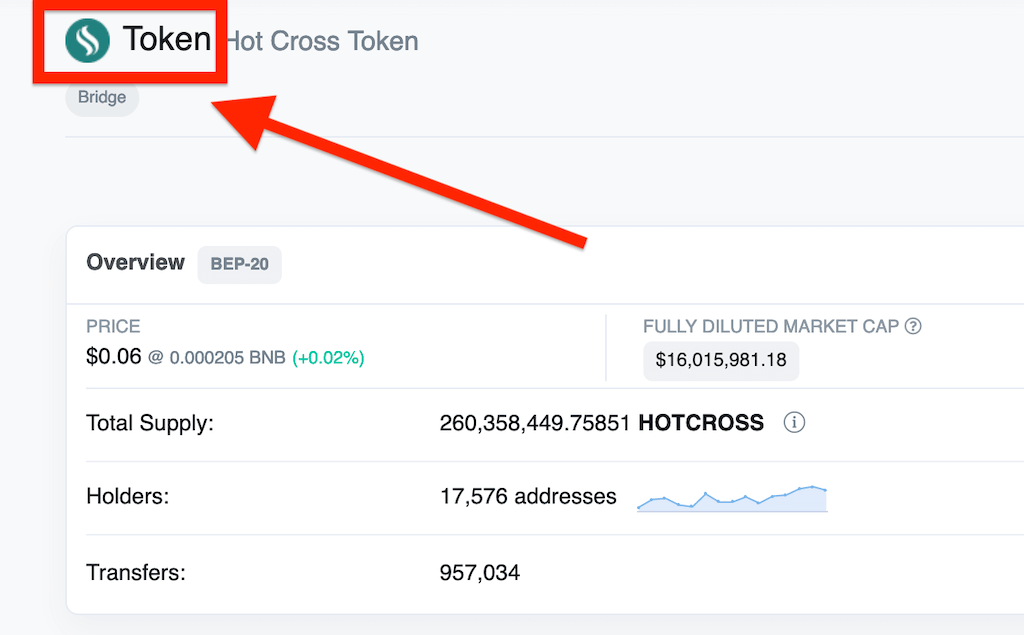Click the HOTCROSS symbol text

coord(701,423)
